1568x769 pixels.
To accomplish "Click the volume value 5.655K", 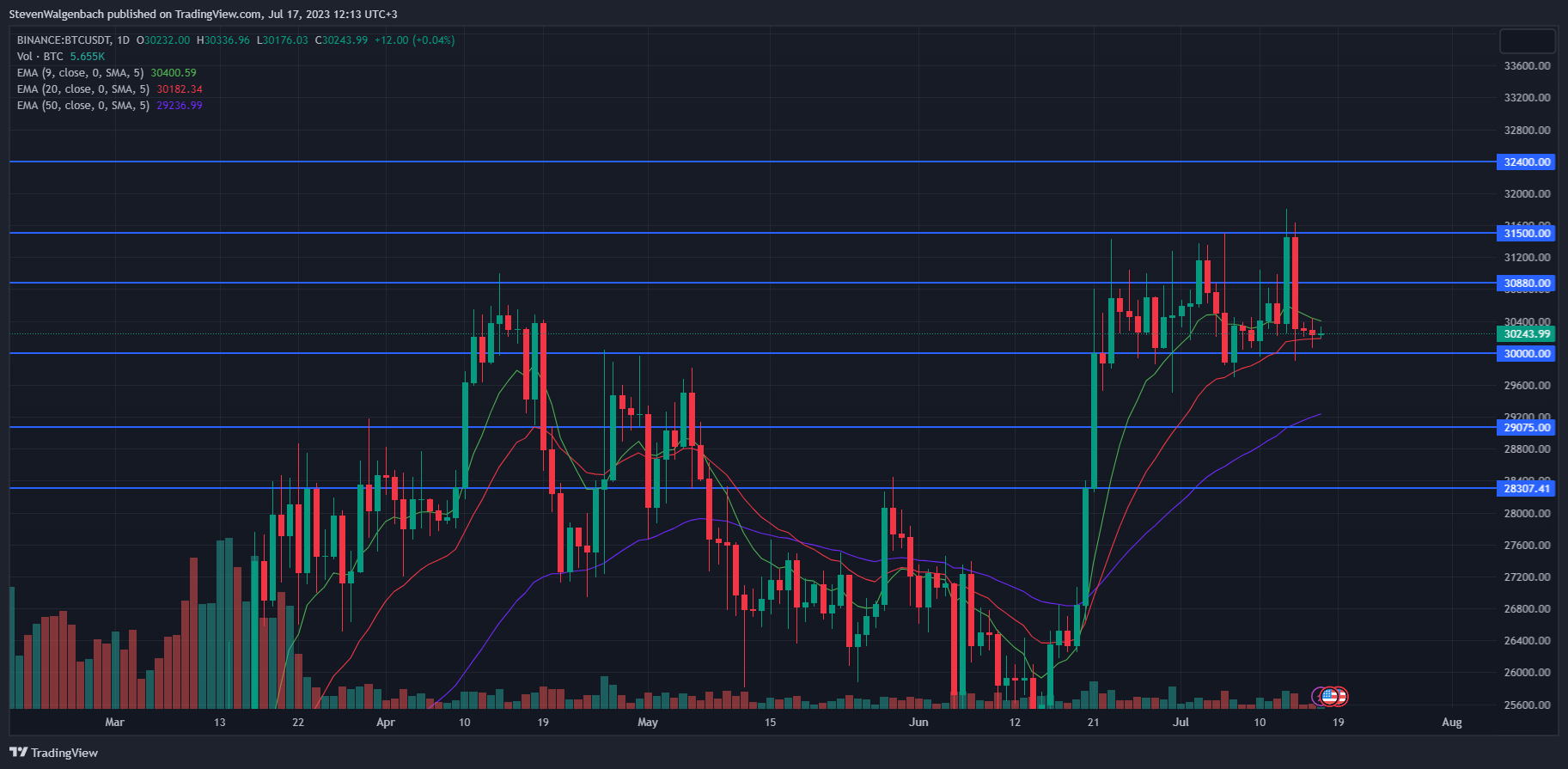I will click(88, 57).
